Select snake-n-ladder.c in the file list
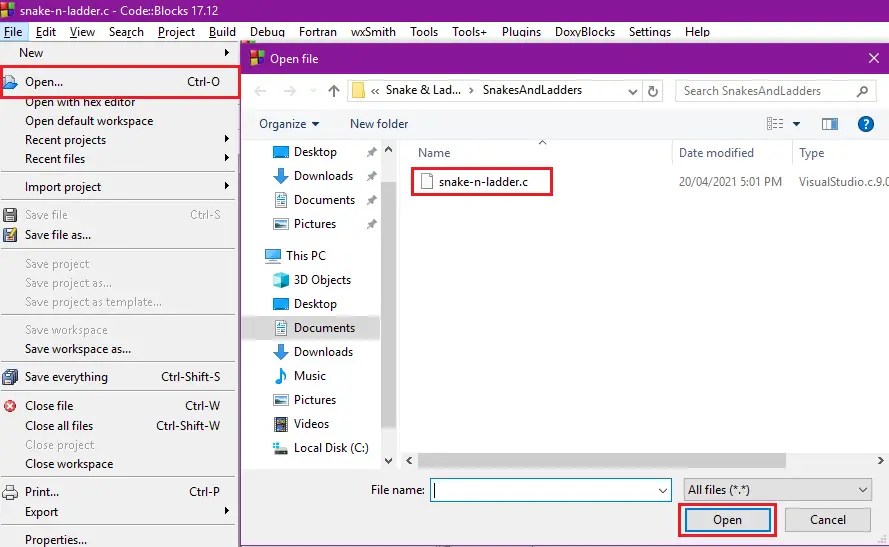The height and width of the screenshot is (547, 889). (483, 182)
